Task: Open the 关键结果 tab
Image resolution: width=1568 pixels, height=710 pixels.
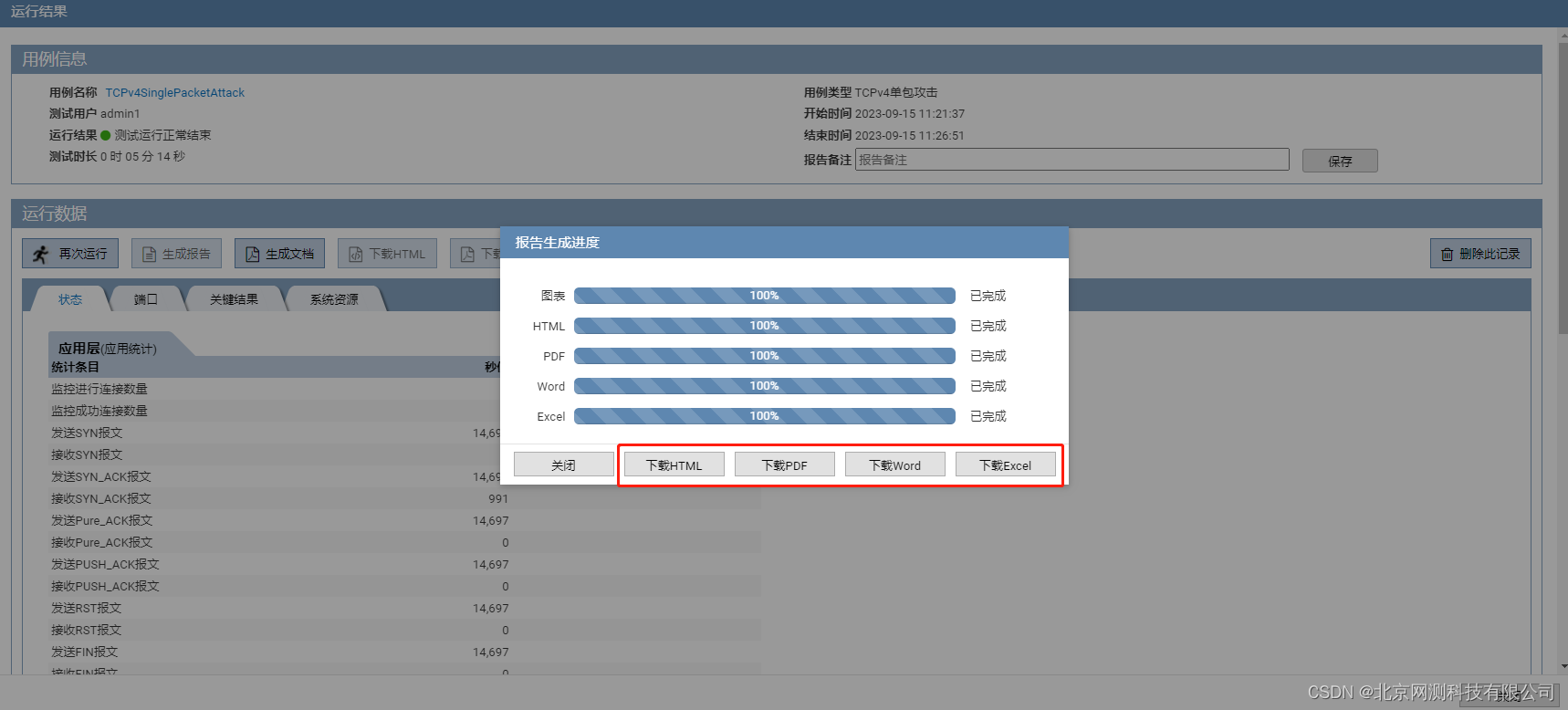Action: (234, 299)
